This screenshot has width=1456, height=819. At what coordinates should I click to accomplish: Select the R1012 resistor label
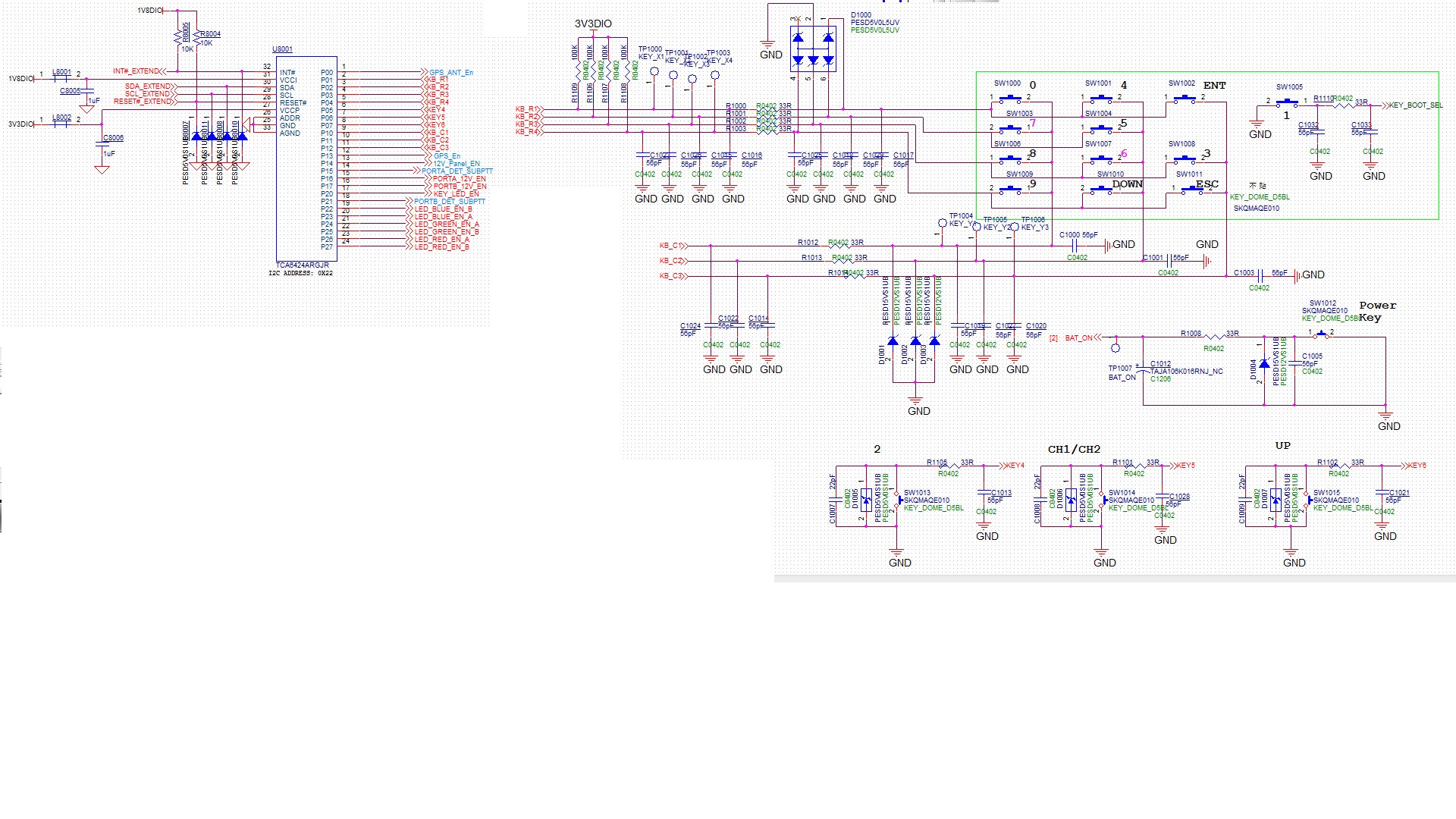(x=808, y=243)
